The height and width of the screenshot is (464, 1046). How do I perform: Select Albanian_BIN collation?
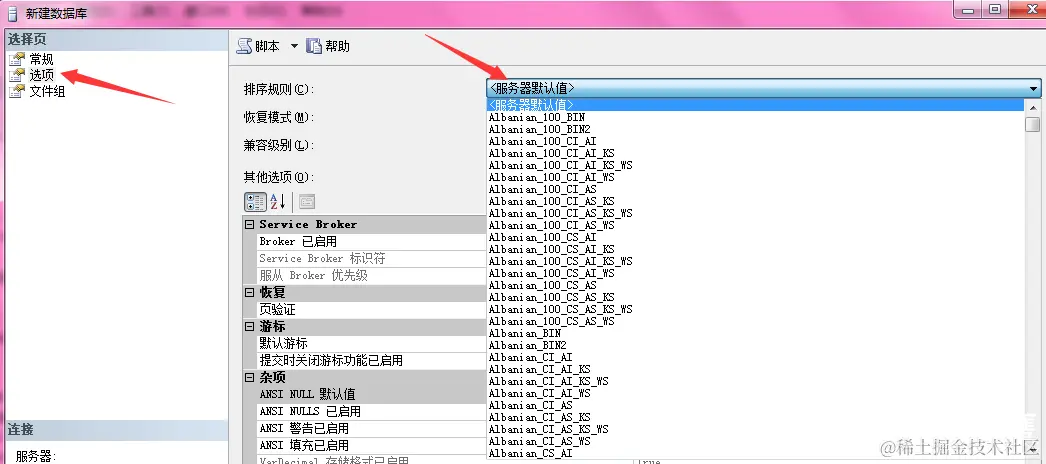point(755,333)
